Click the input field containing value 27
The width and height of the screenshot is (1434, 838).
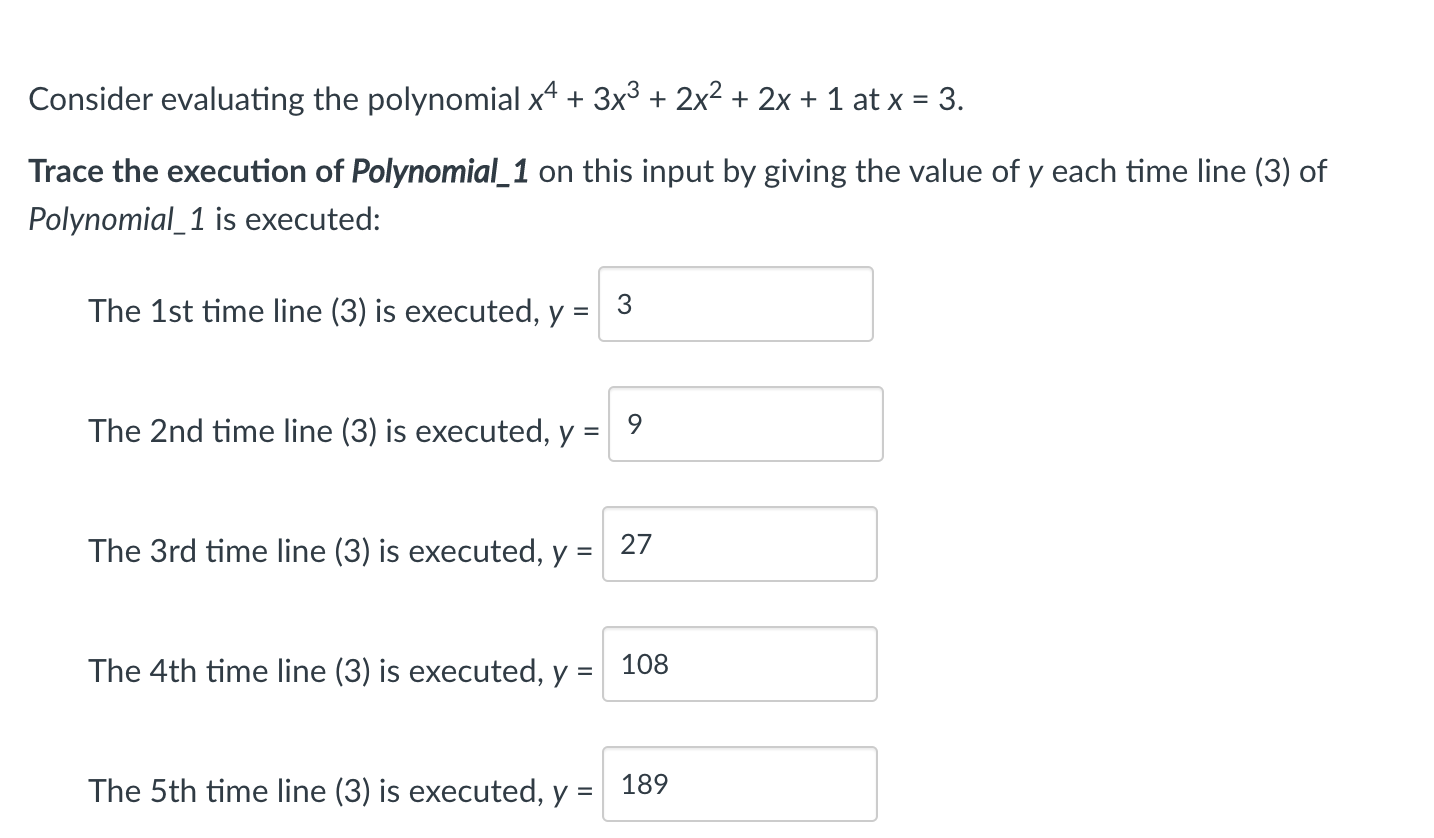739,543
